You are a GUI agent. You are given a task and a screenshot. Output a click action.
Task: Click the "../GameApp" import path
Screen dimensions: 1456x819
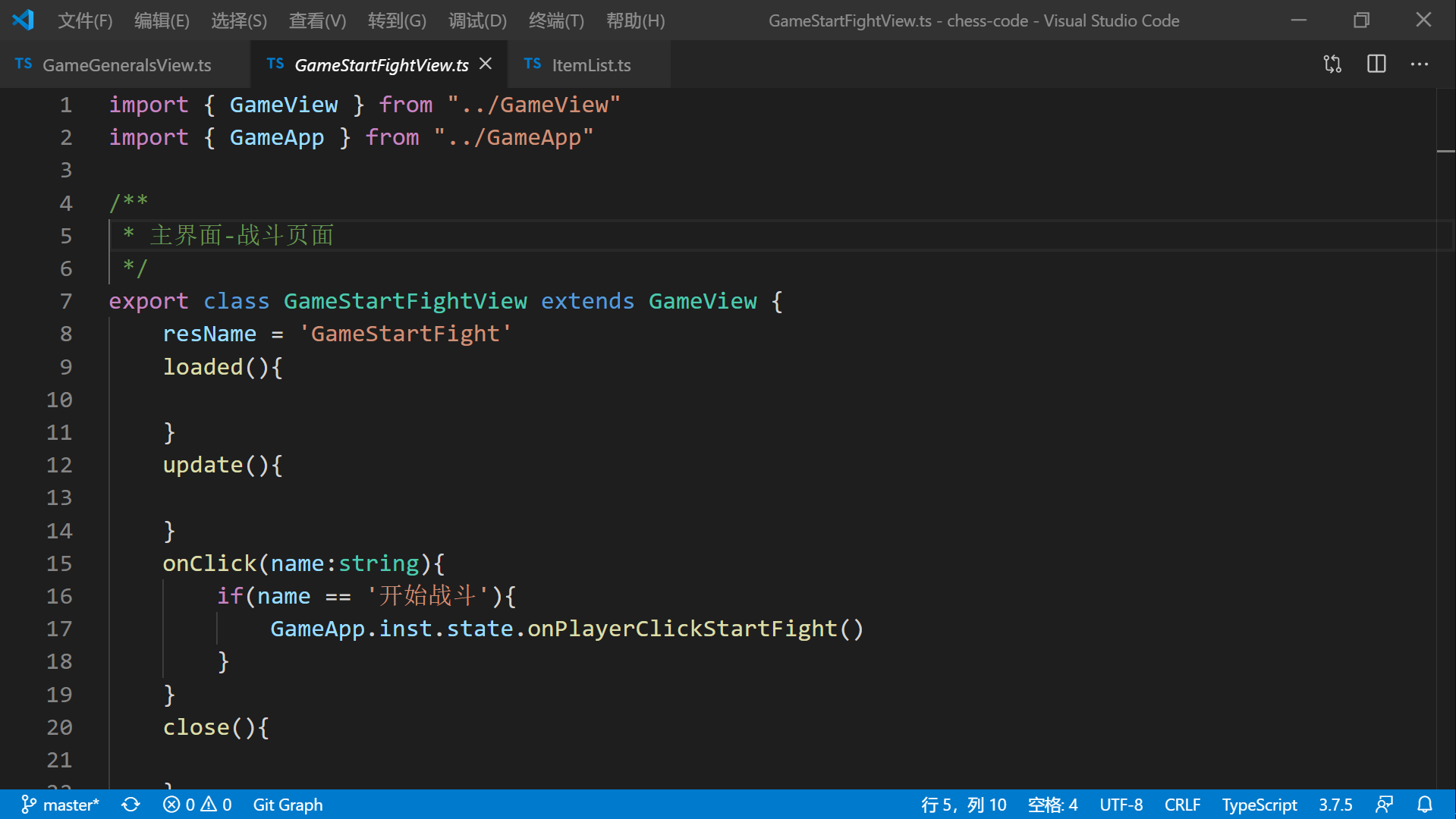pyautogui.click(x=513, y=137)
